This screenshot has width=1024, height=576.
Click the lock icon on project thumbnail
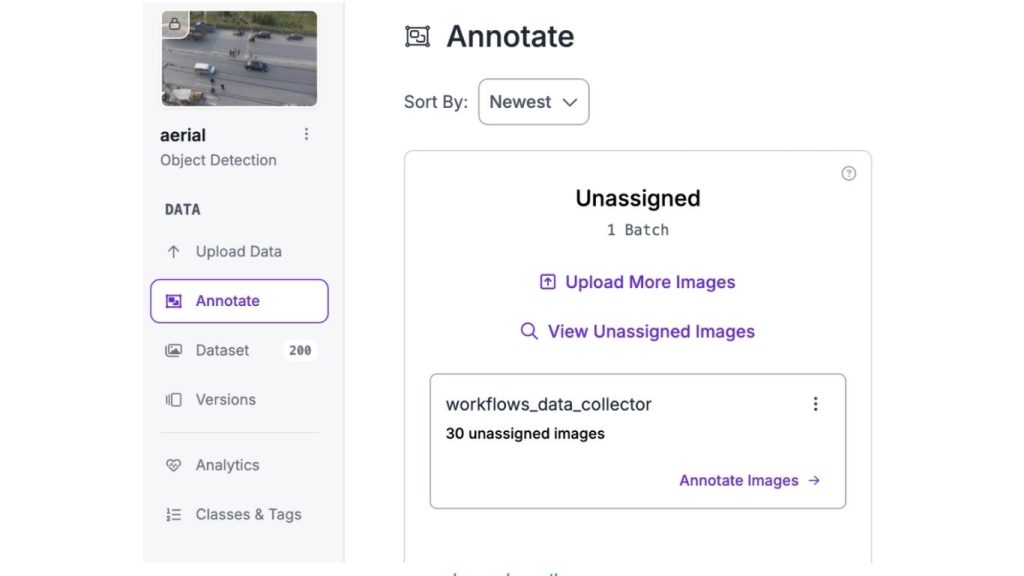175,24
